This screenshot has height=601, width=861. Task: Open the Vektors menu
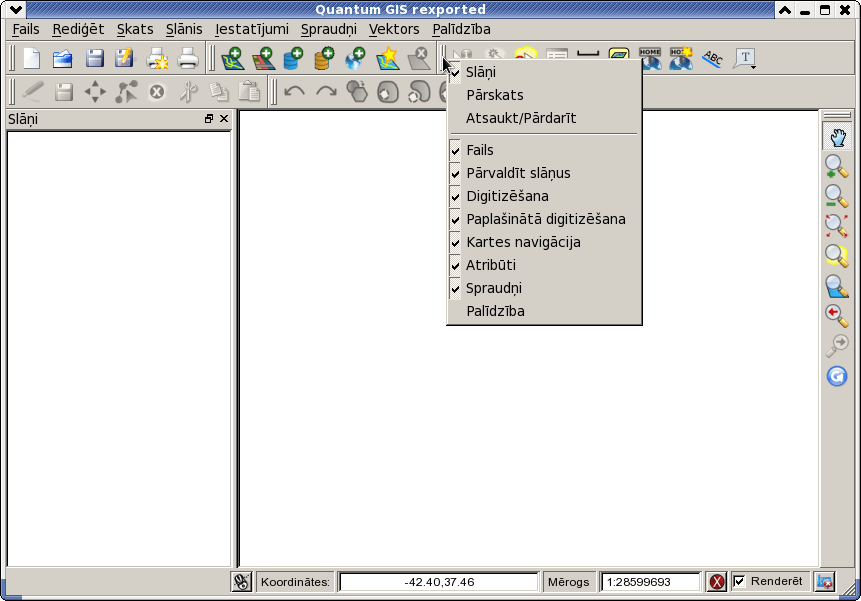394,29
